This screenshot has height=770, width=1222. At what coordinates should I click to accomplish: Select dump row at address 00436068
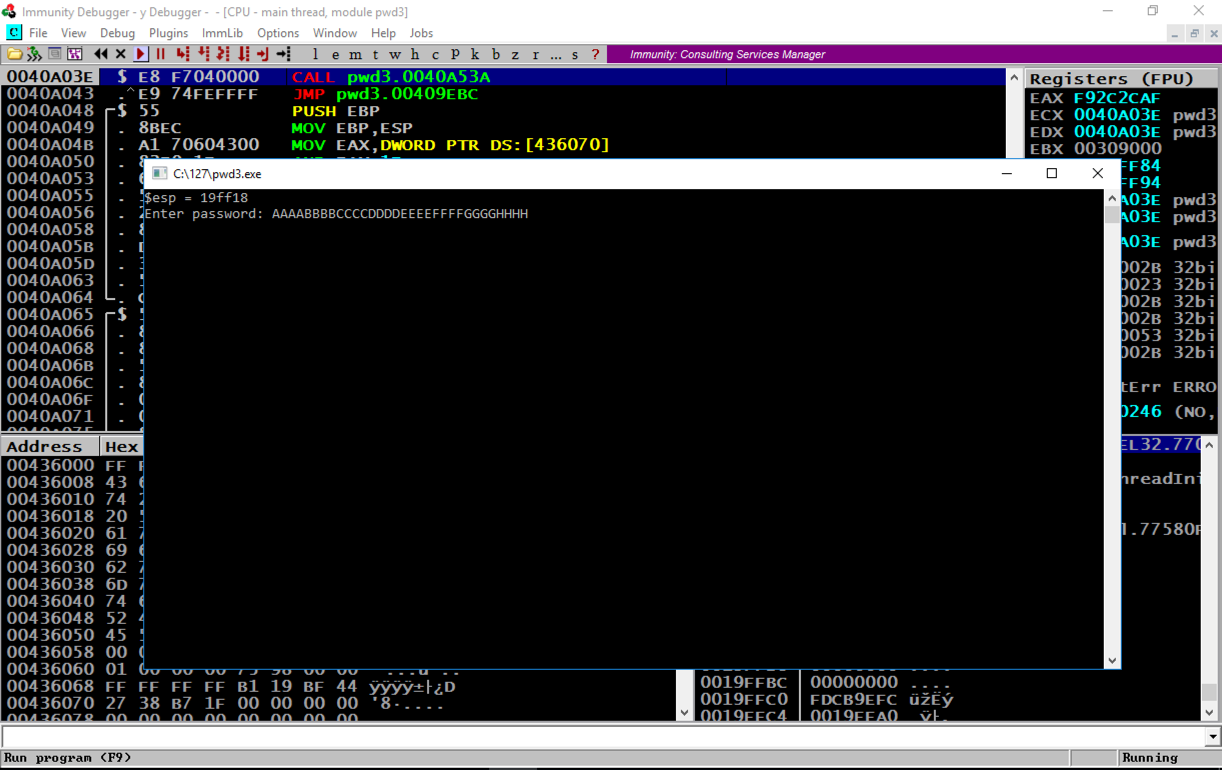coord(338,687)
